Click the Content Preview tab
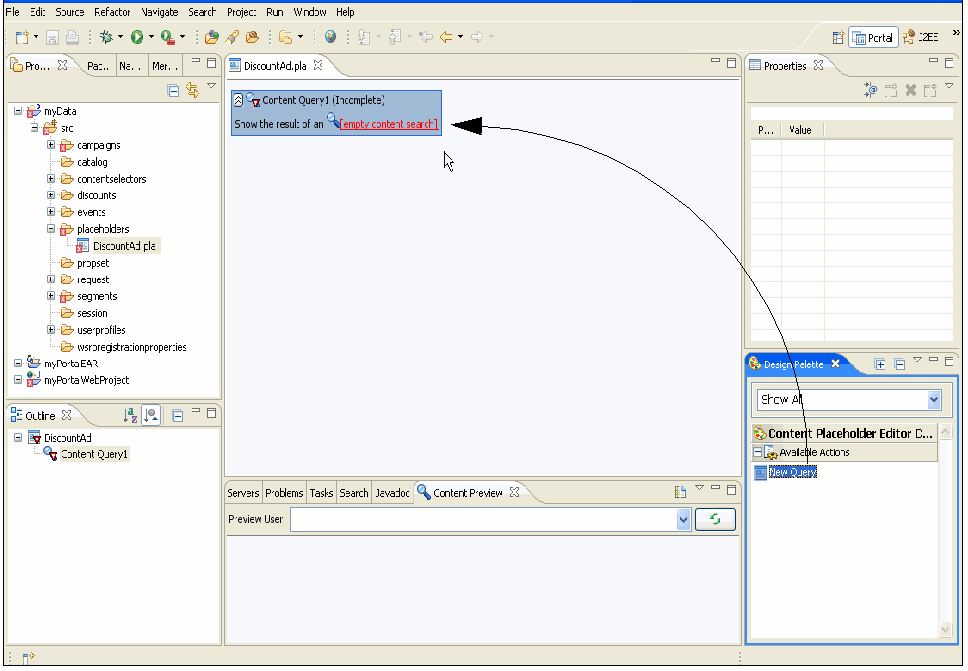 click(467, 493)
